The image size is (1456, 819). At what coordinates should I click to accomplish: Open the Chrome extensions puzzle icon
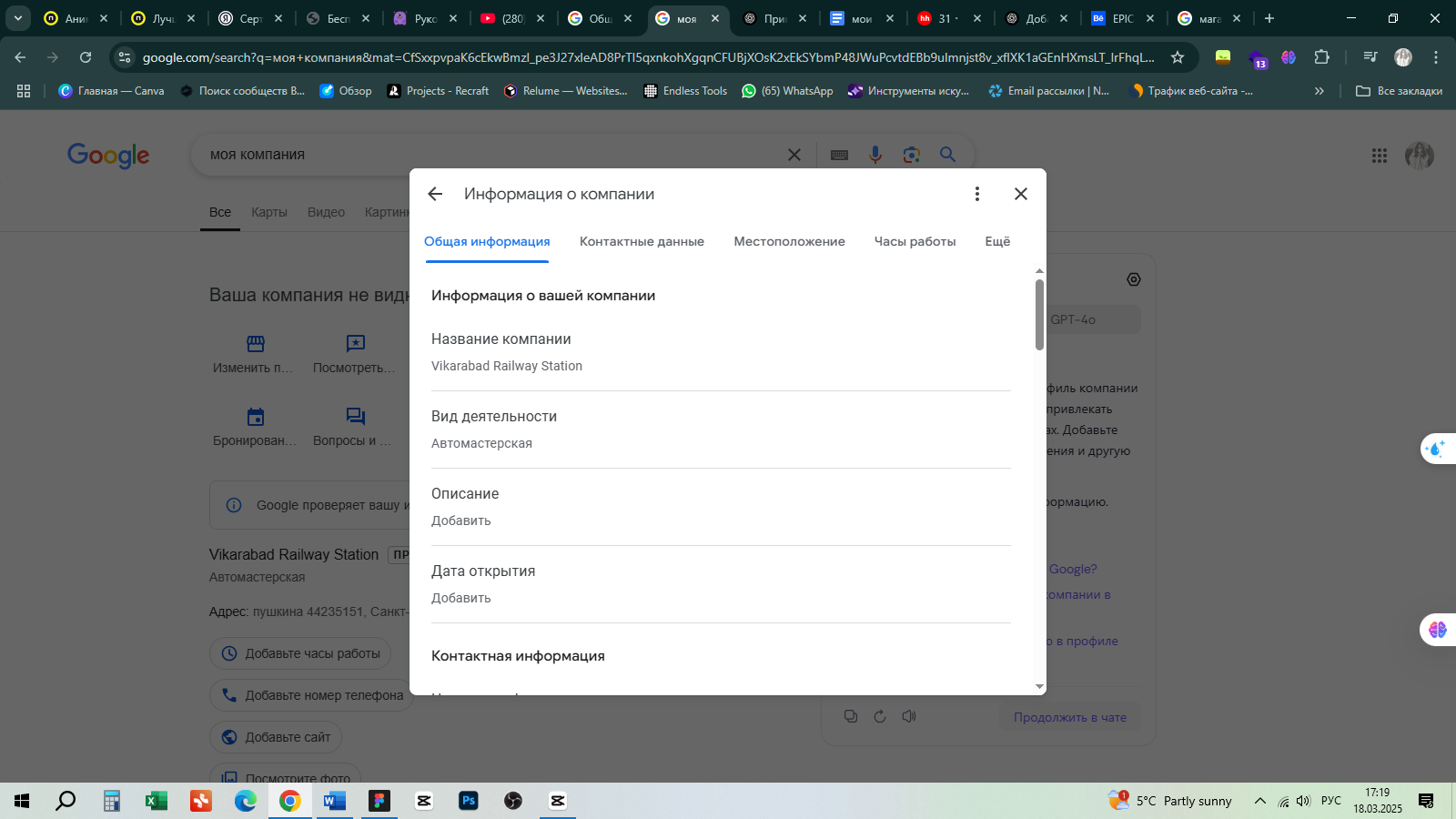click(1321, 57)
